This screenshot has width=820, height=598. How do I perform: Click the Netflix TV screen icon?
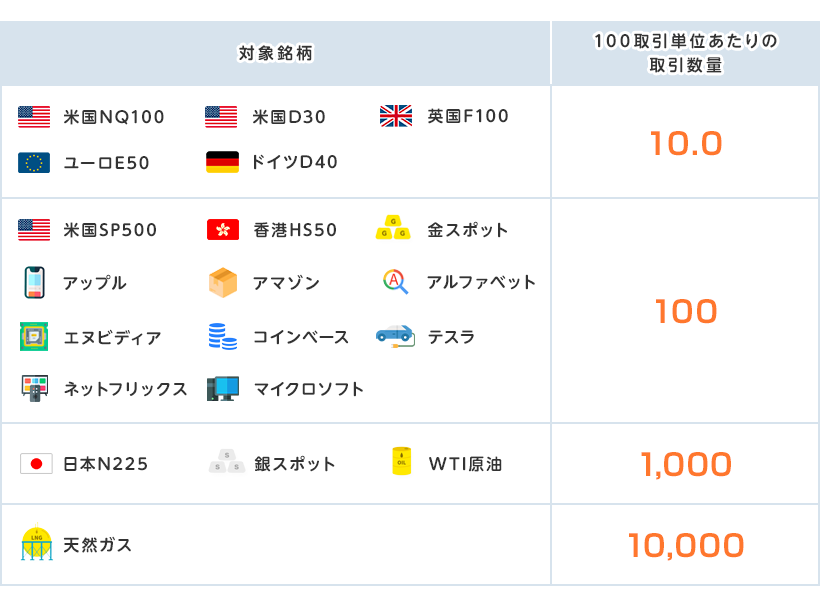(34, 389)
